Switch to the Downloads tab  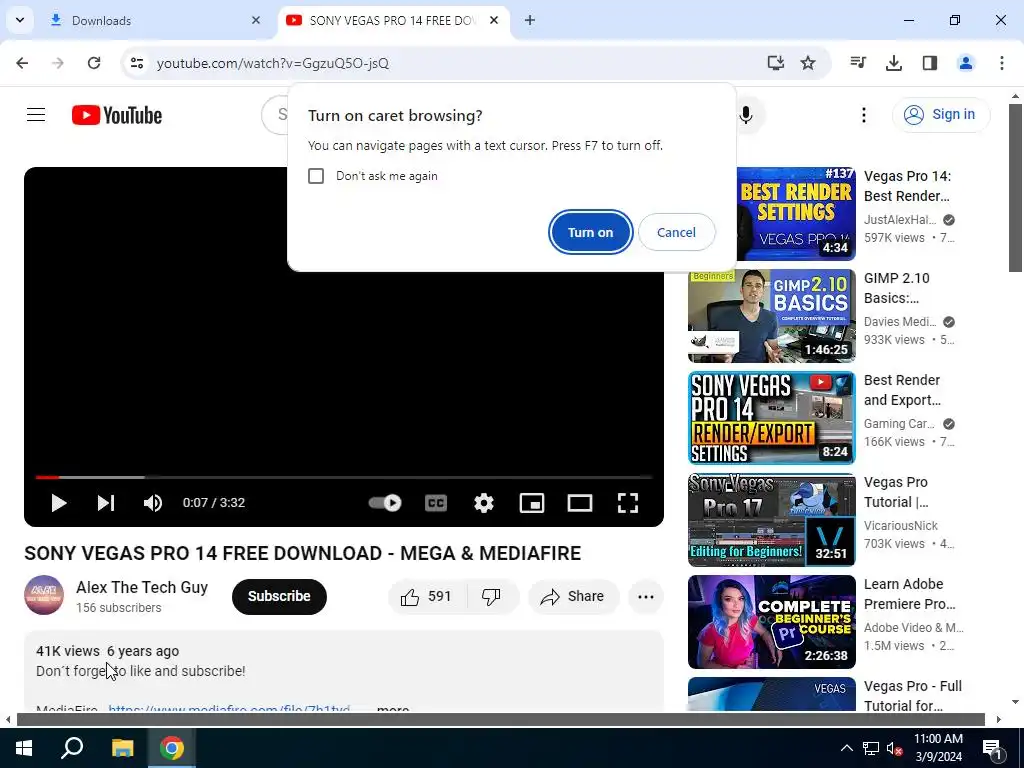pyautogui.click(x=155, y=20)
